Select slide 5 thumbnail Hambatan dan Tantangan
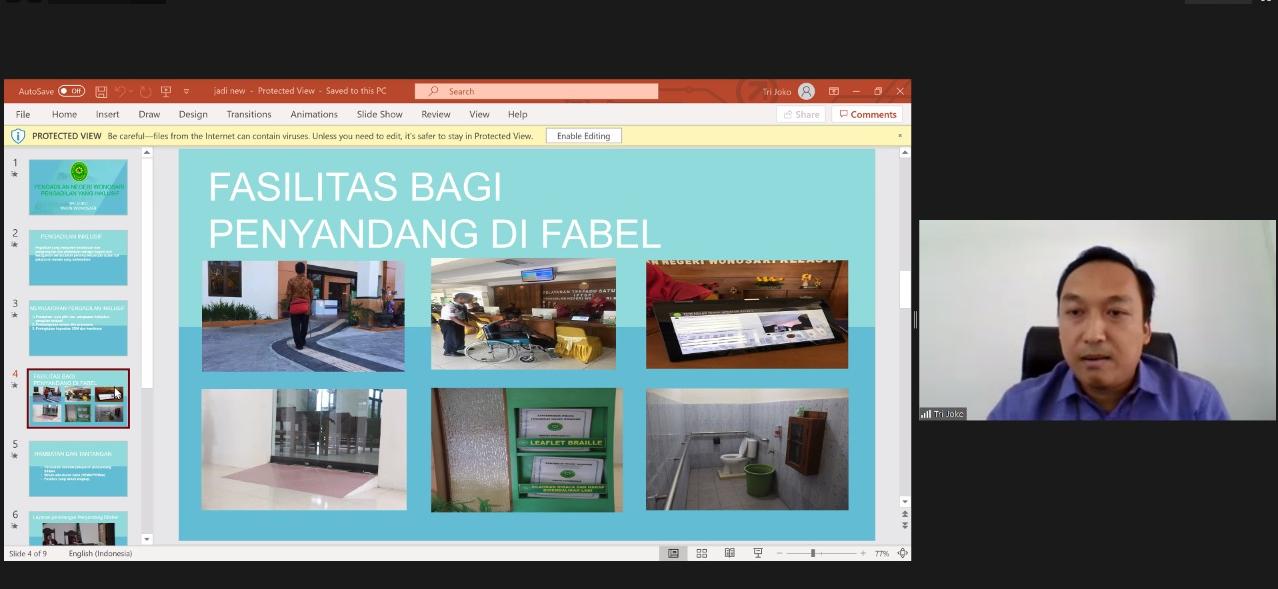1278x589 pixels. pyautogui.click(x=78, y=468)
